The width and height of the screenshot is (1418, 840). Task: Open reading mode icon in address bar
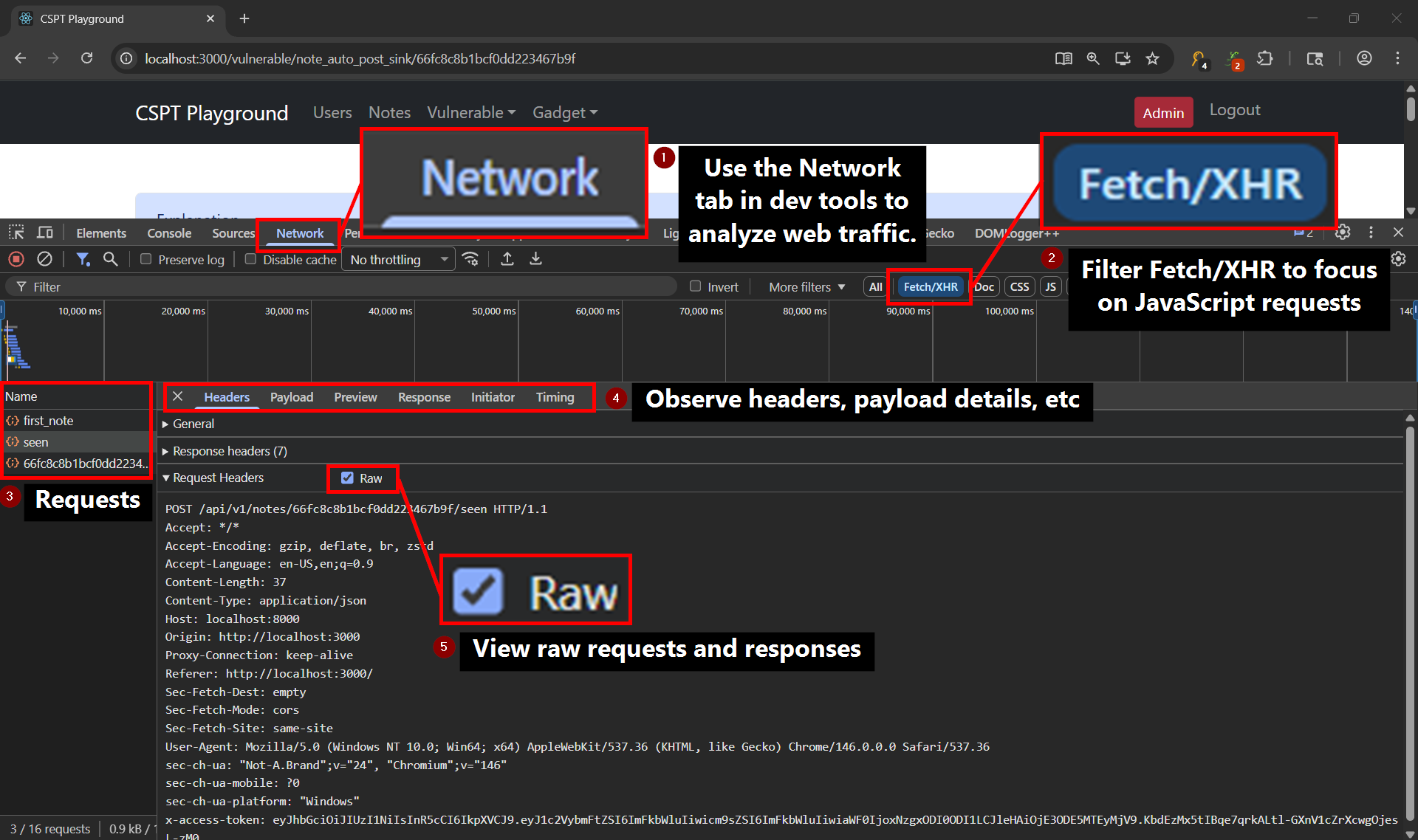click(x=1063, y=58)
